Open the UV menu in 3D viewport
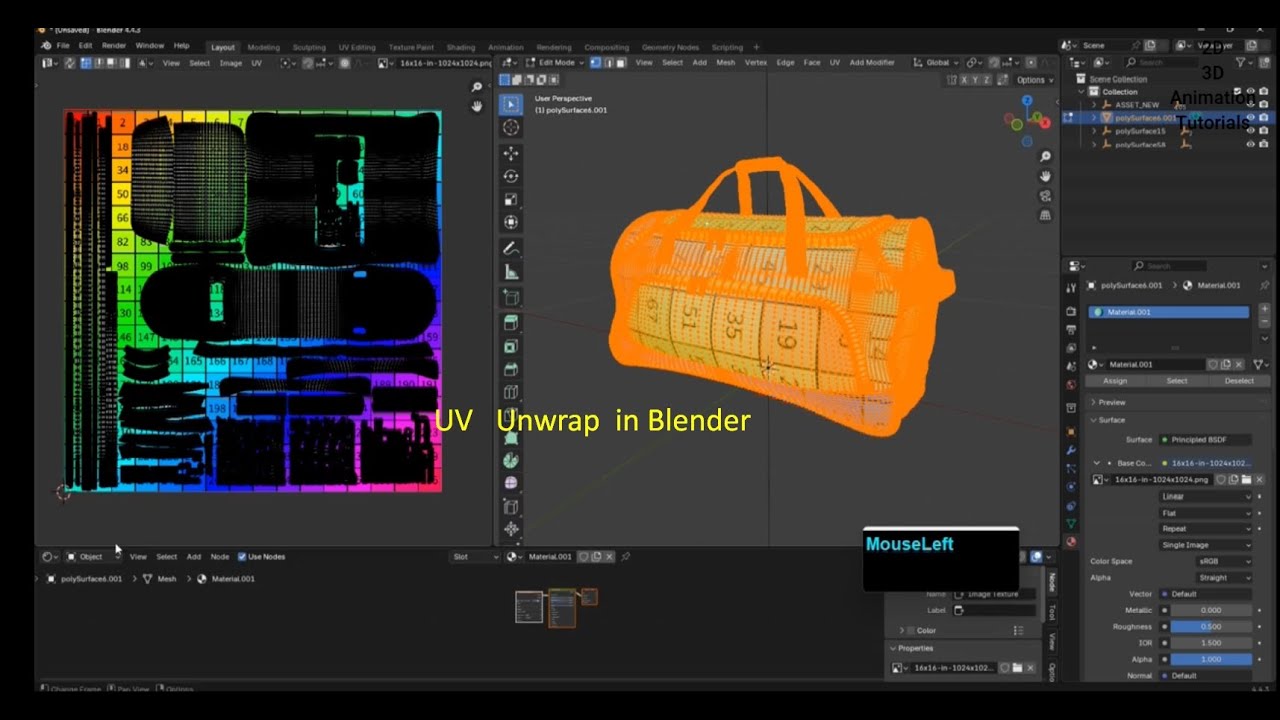This screenshot has width=1280, height=720. (x=834, y=62)
